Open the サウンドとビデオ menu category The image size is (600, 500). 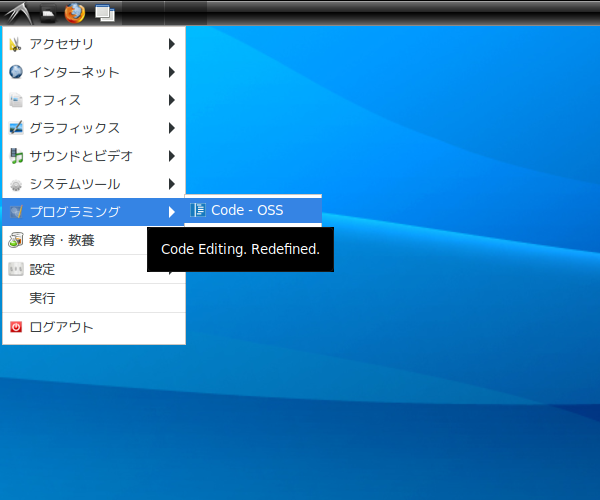pyautogui.click(x=94, y=156)
